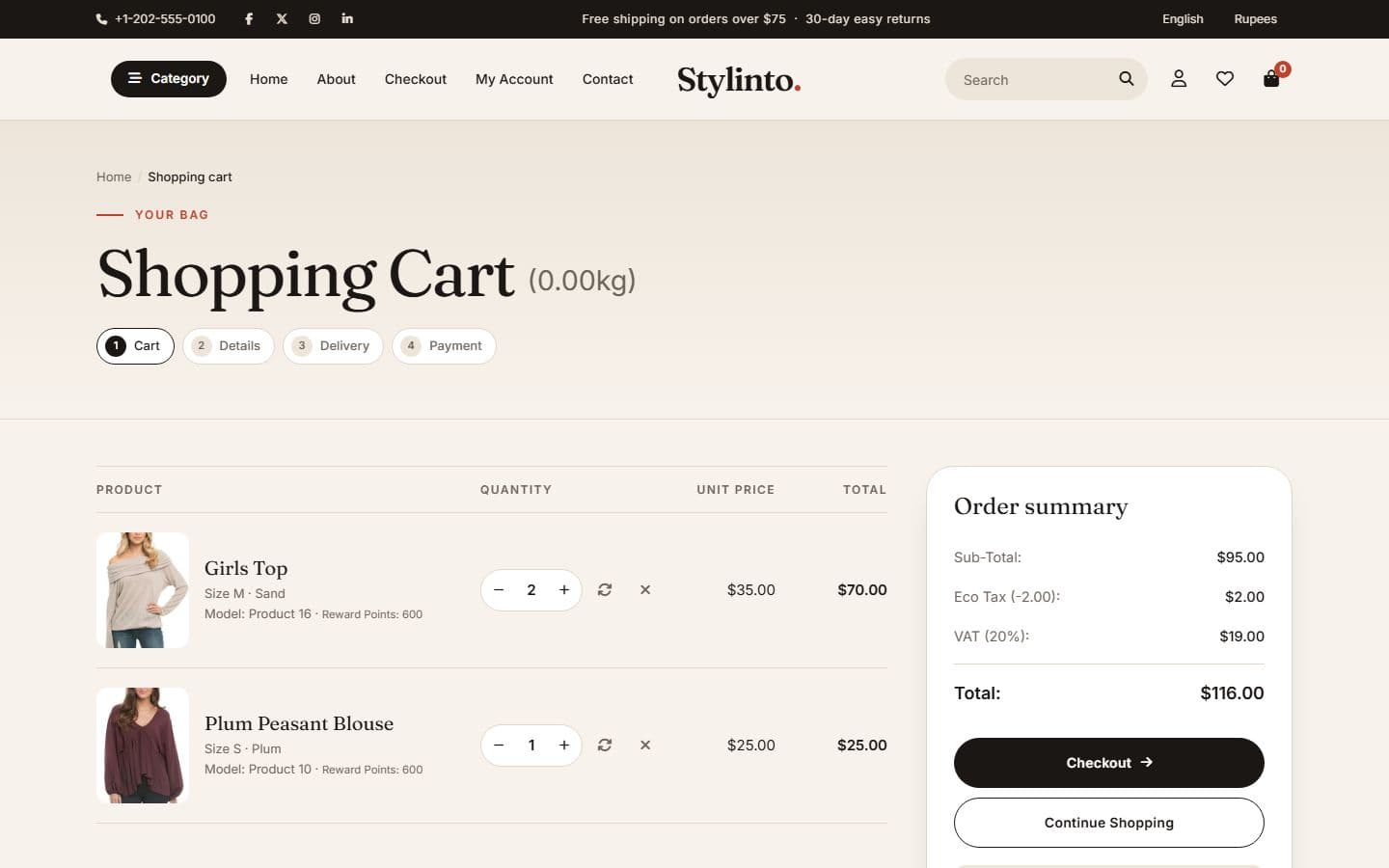The height and width of the screenshot is (868, 1389).
Task: Open the Contact page
Action: pyautogui.click(x=608, y=79)
